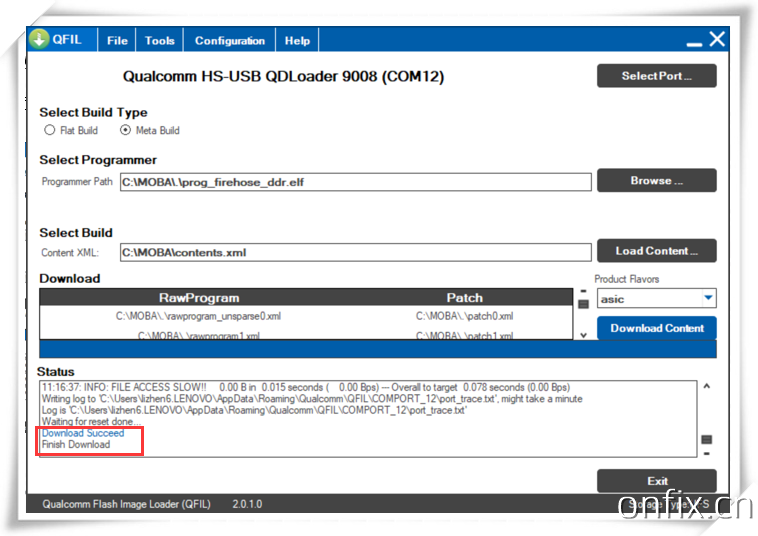Select the Meta Build radio button
The height and width of the screenshot is (536, 758).
(x=125, y=130)
